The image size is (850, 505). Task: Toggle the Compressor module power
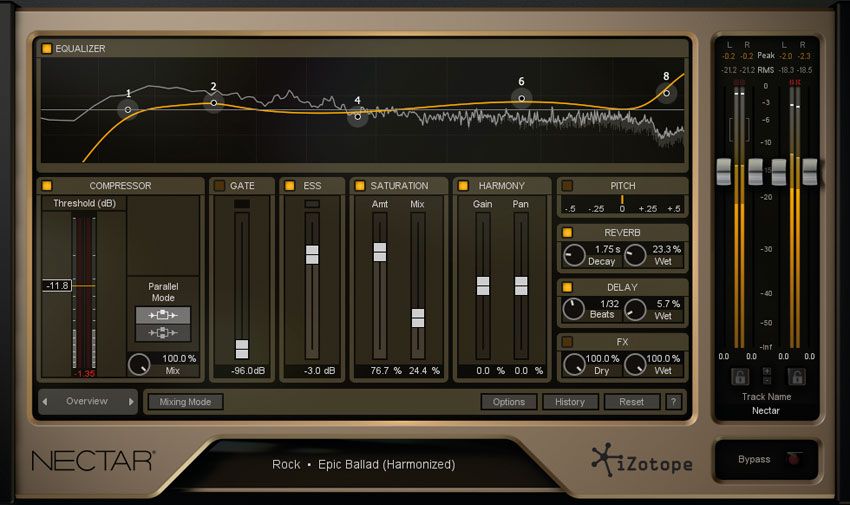coord(47,186)
